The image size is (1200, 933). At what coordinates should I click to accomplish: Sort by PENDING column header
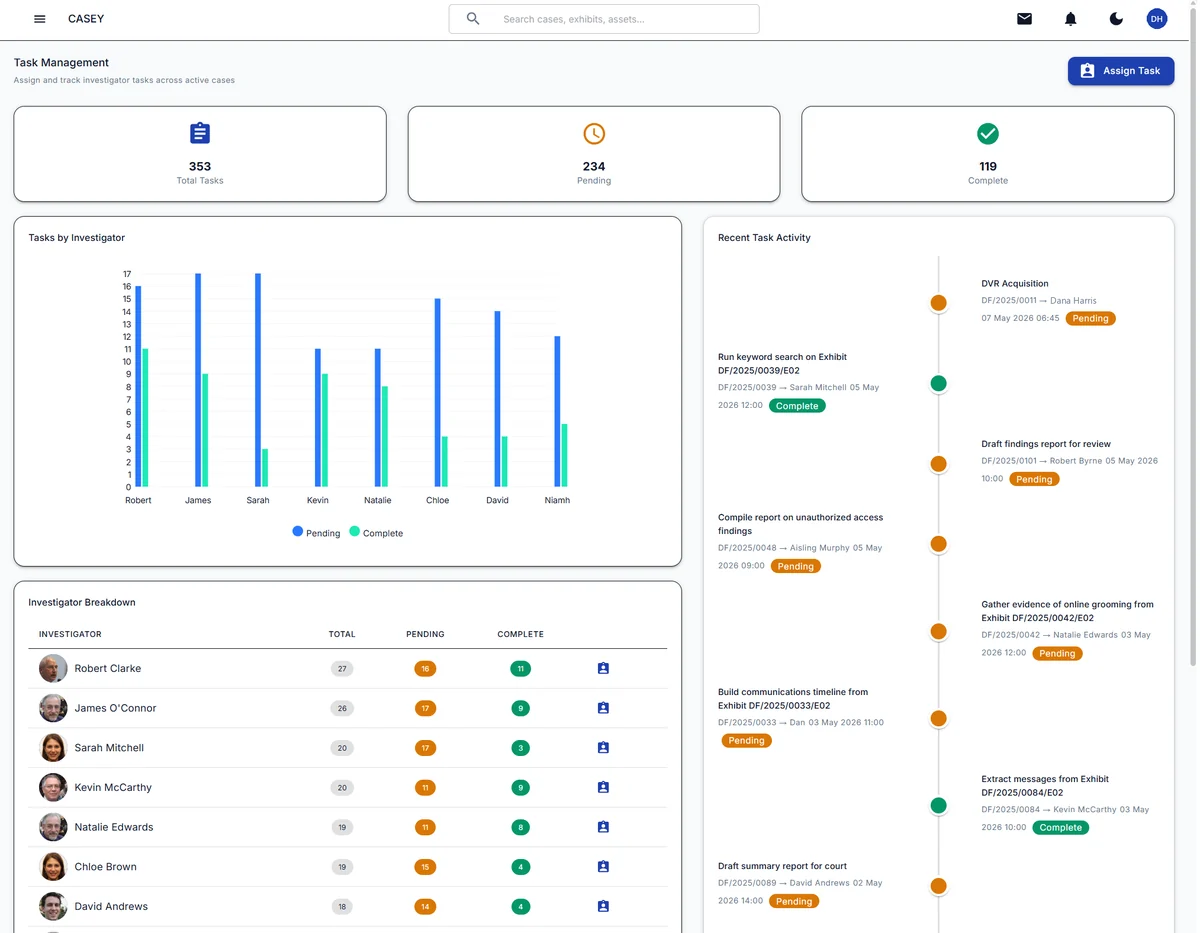coord(425,634)
